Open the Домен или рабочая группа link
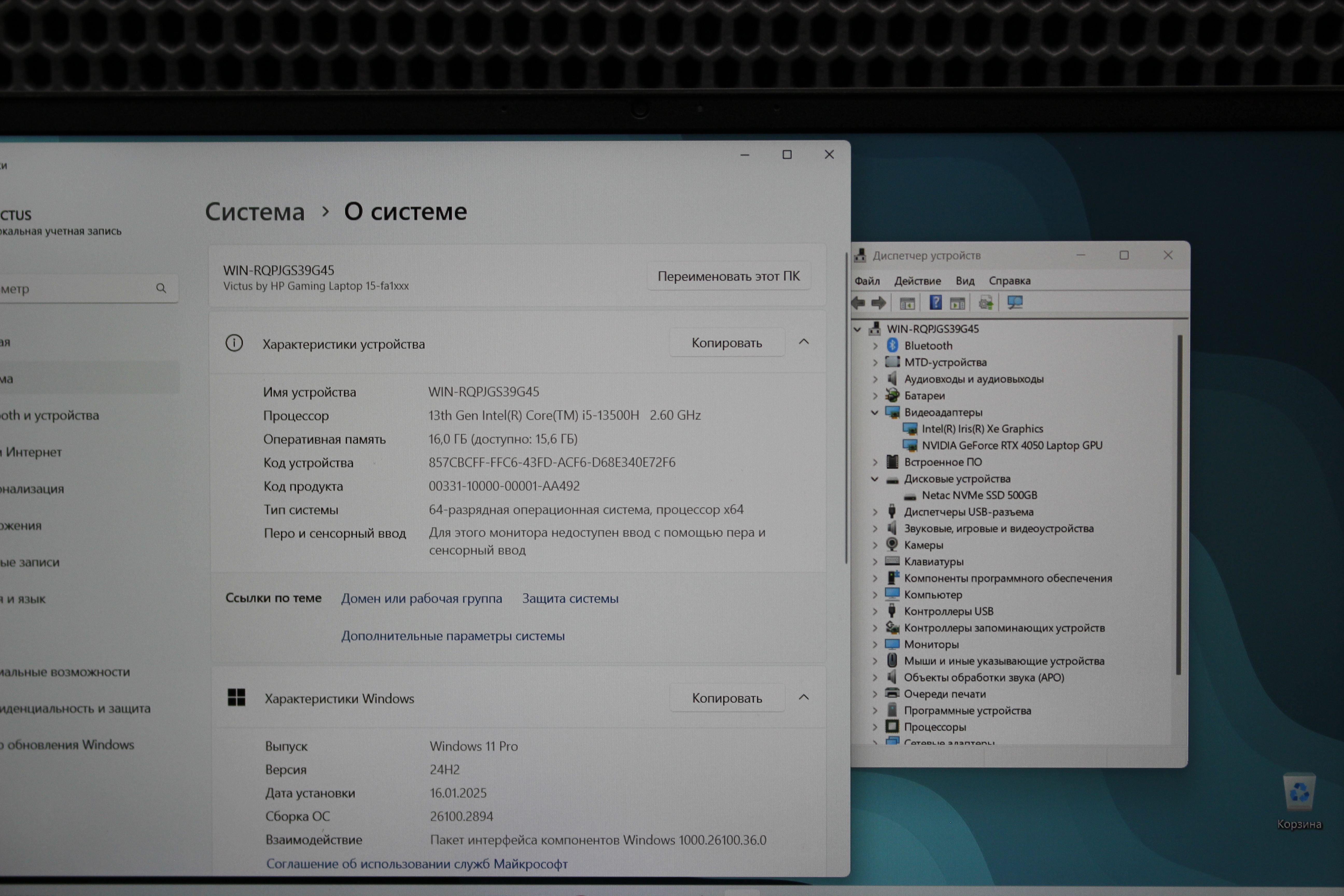Screen dimensions: 1344x896 pyautogui.click(x=422, y=598)
